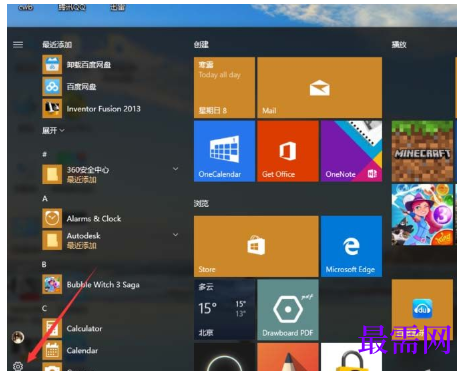Expand the Autodesk folder chevron
Viewport: 470px width, 371px height.
click(175, 235)
